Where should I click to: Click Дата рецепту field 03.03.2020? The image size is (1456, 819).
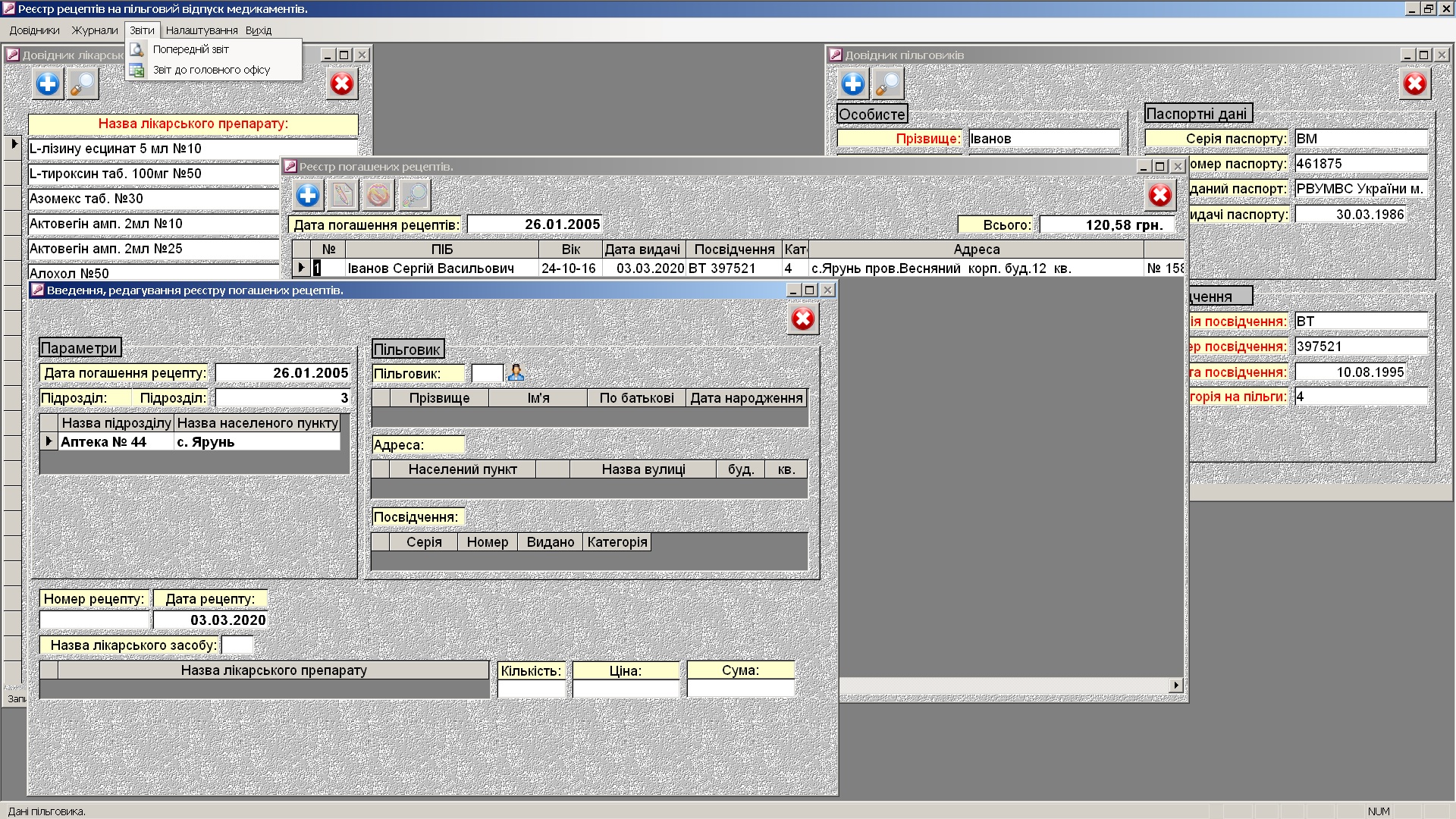pyautogui.click(x=210, y=620)
